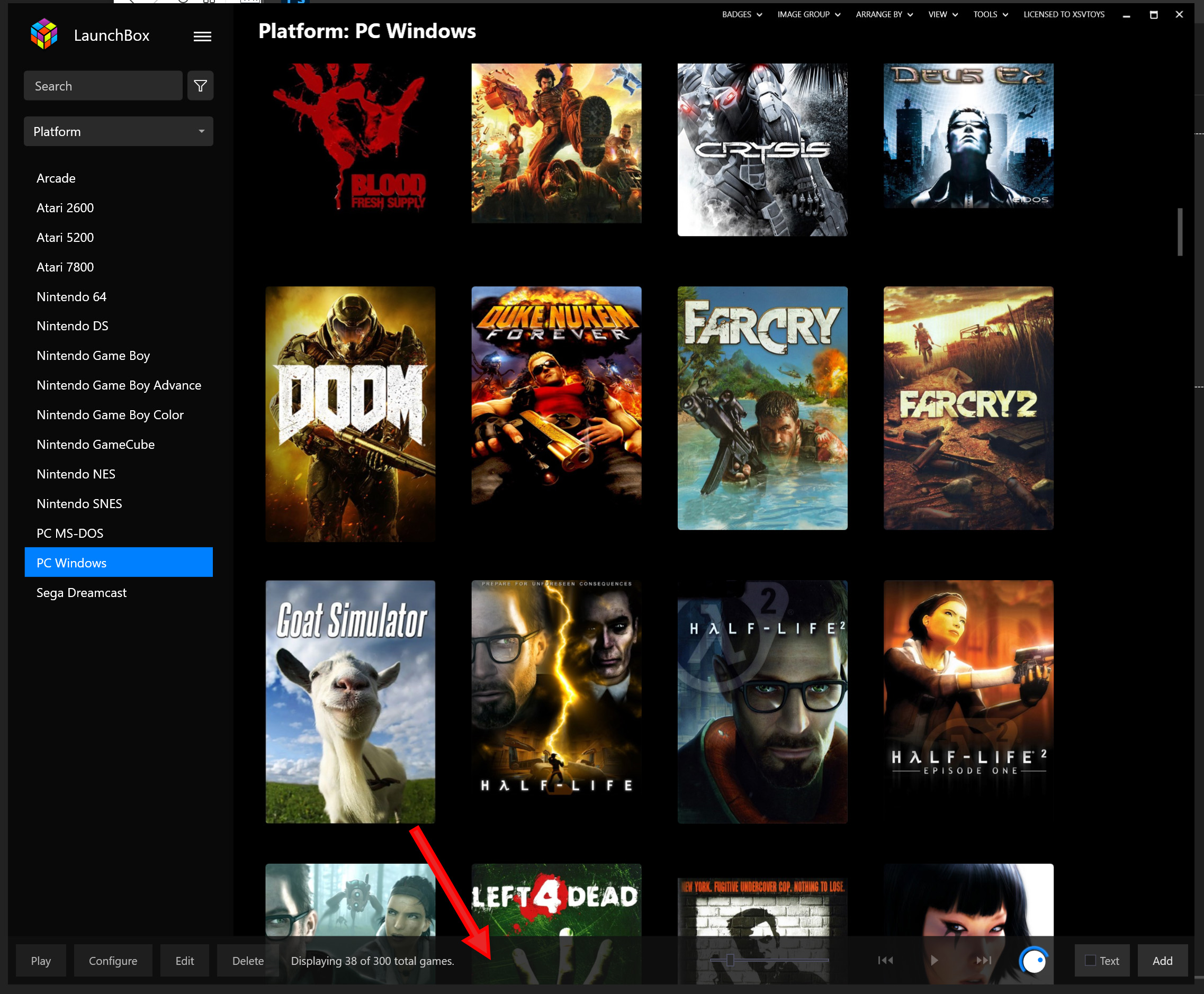This screenshot has height=994, width=1204.
Task: Select the Goat Simulator cover
Action: point(350,701)
